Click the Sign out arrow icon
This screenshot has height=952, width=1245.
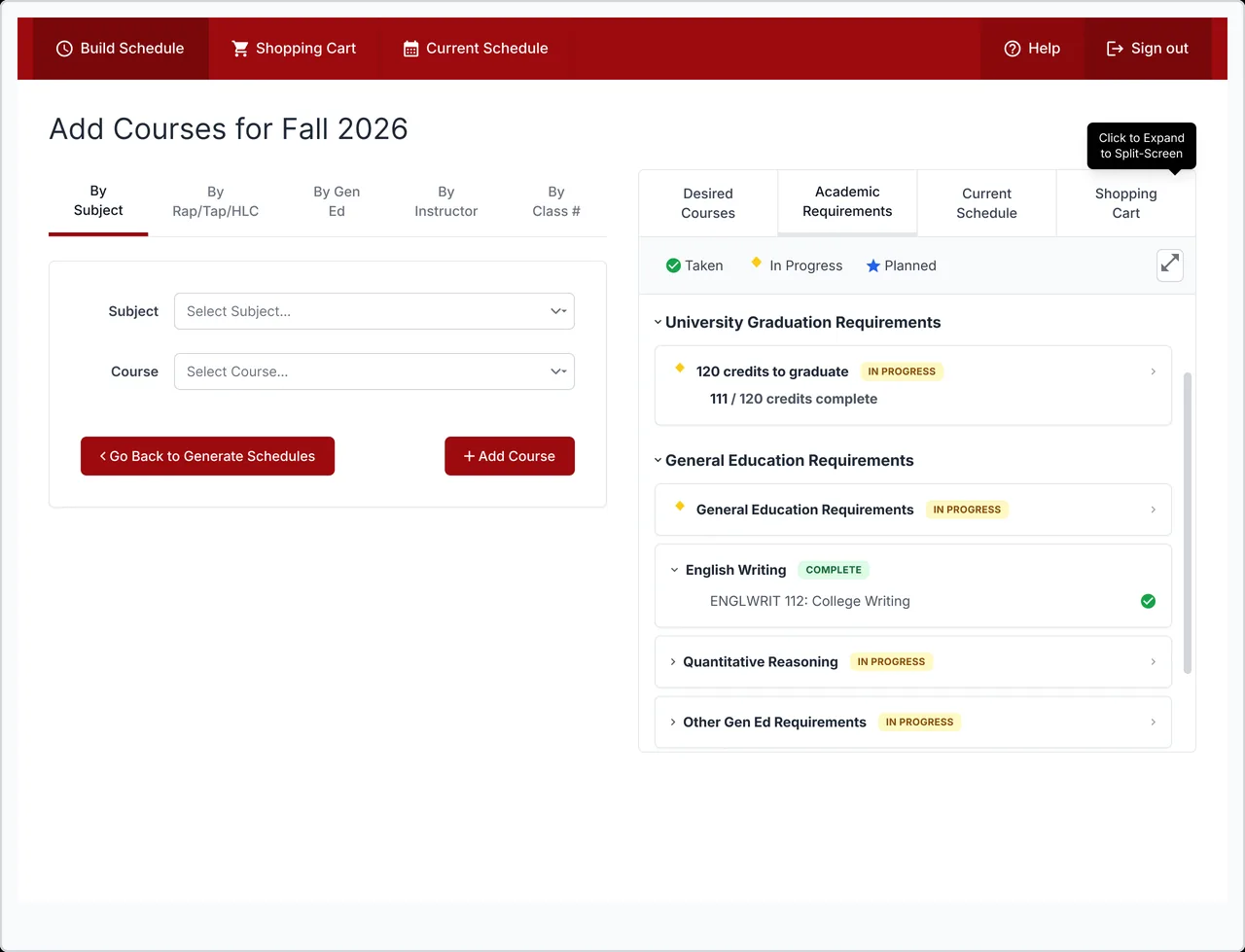(1116, 49)
